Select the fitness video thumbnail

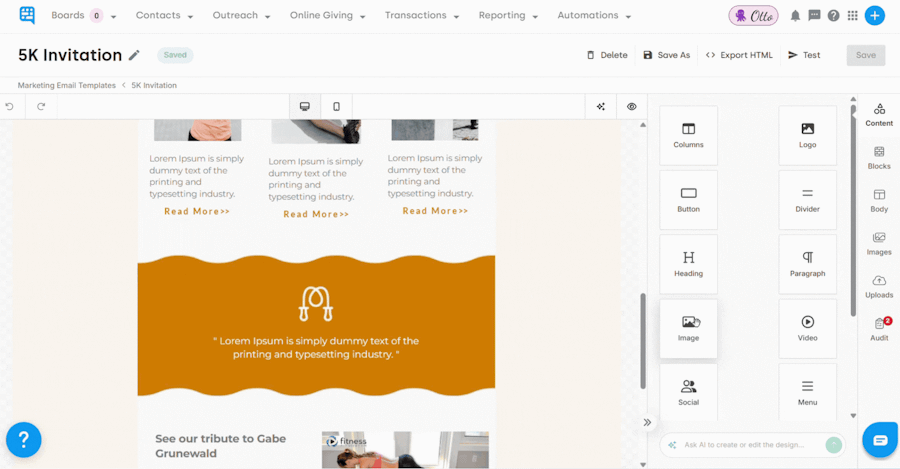pyautogui.click(x=405, y=450)
